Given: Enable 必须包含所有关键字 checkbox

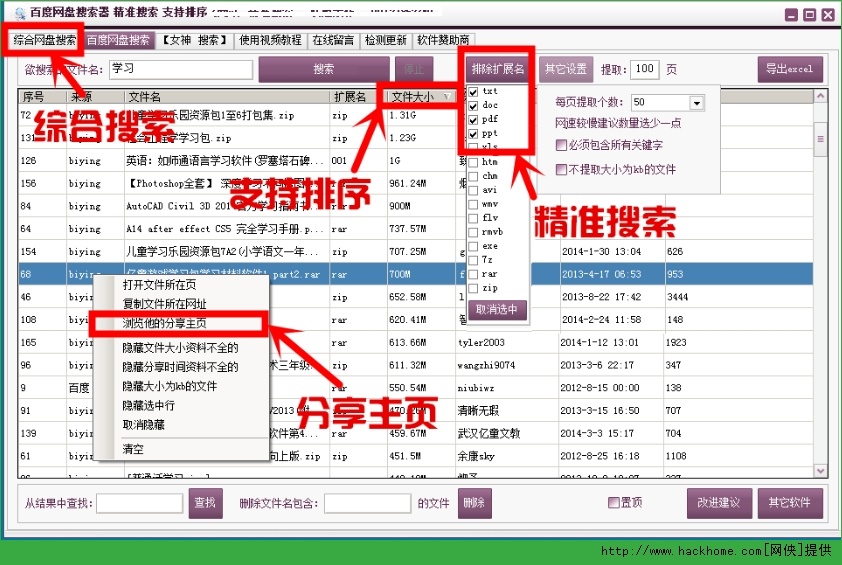Looking at the screenshot, I should (x=561, y=145).
